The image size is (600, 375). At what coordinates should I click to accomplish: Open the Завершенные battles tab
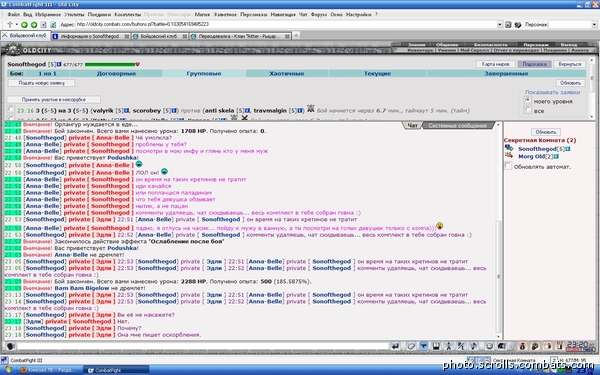point(506,73)
